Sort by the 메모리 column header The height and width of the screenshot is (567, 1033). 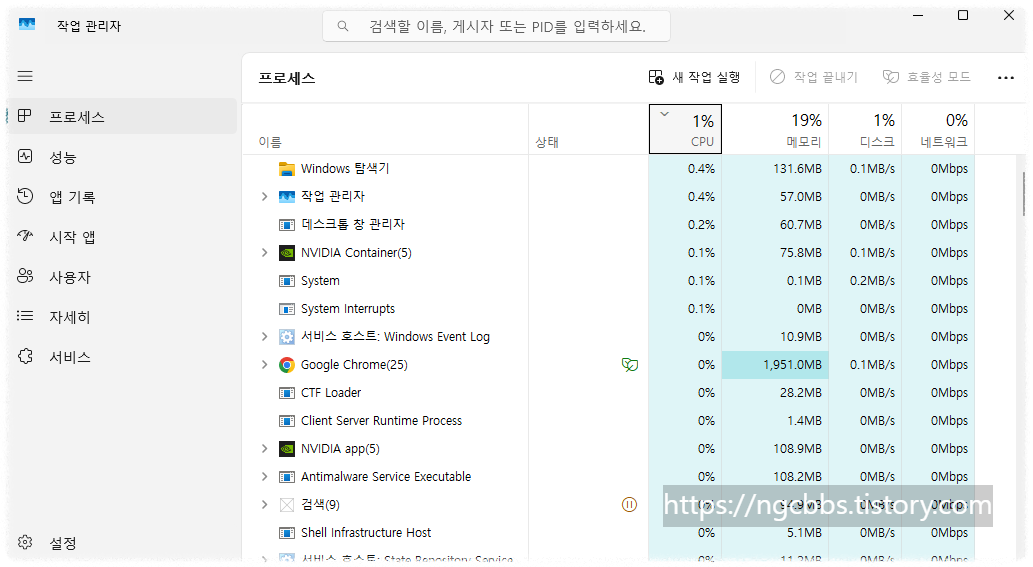coord(775,129)
